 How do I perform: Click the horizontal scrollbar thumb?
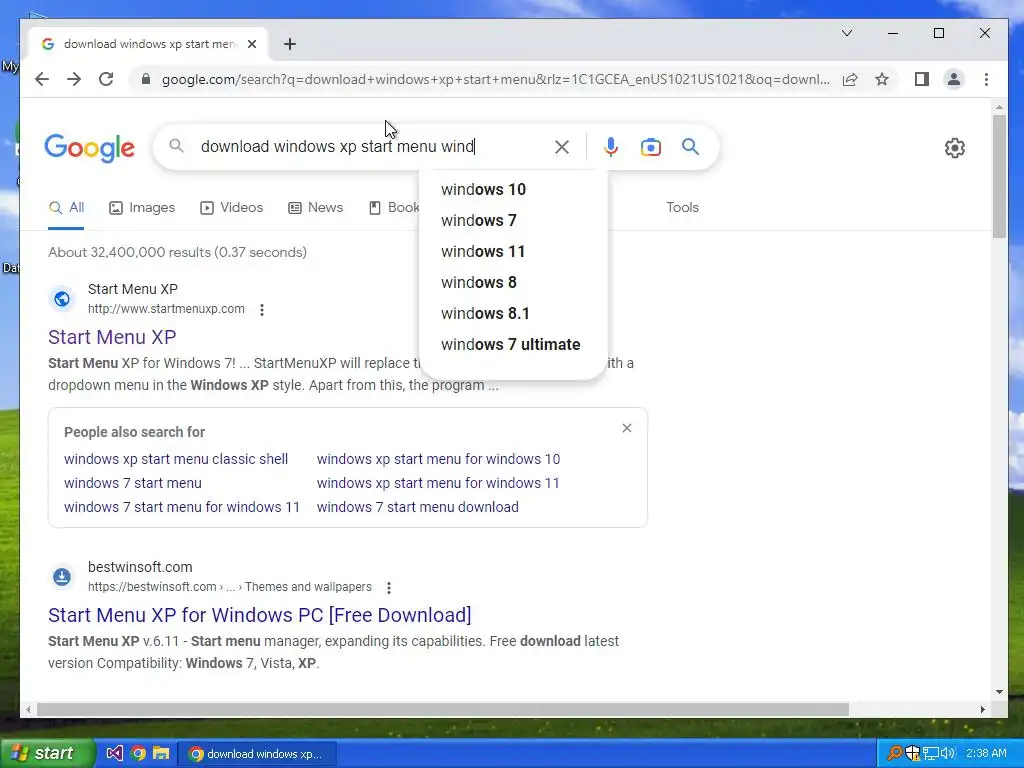click(x=442, y=709)
